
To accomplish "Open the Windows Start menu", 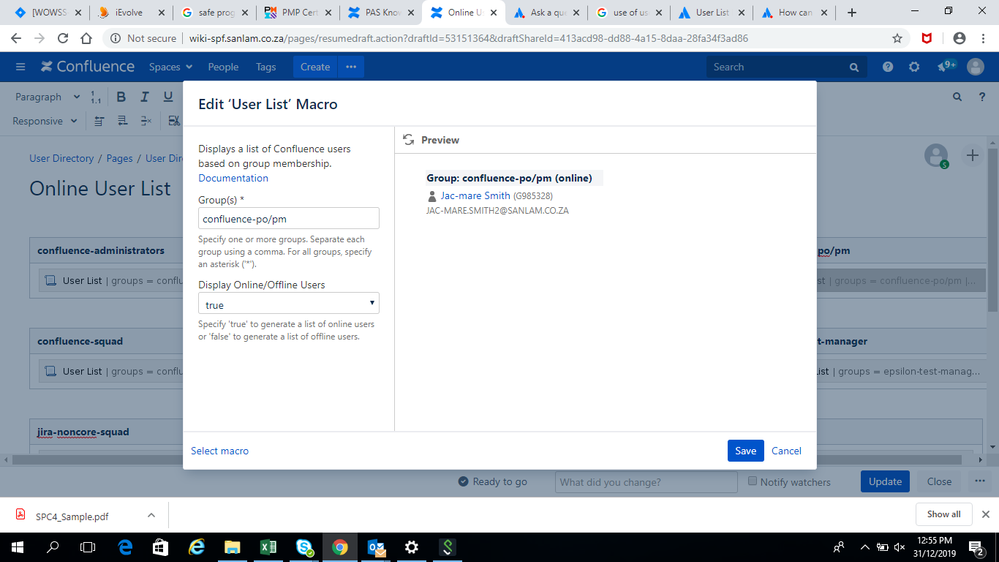I will coord(17,547).
